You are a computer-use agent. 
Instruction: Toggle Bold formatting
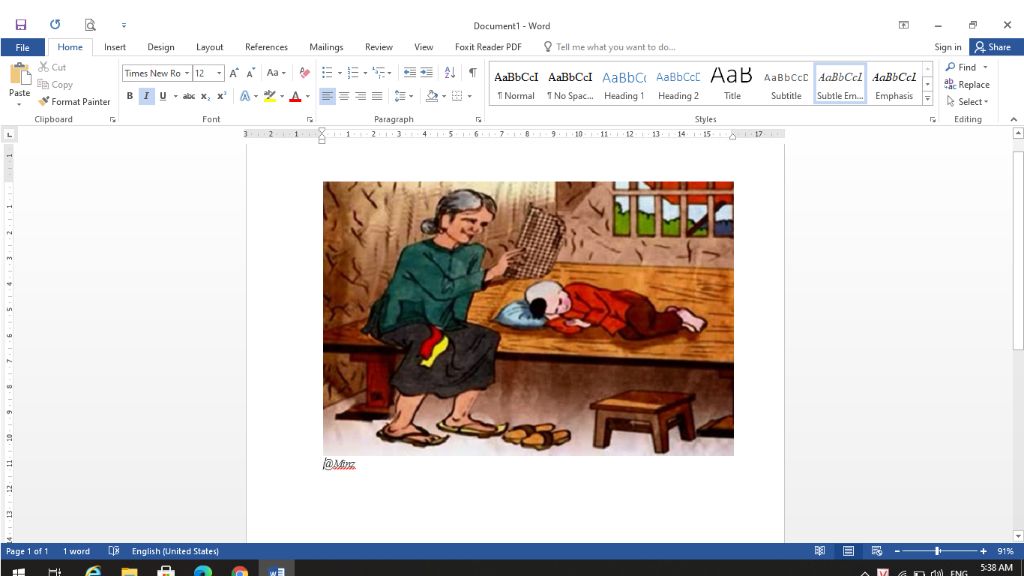click(130, 96)
